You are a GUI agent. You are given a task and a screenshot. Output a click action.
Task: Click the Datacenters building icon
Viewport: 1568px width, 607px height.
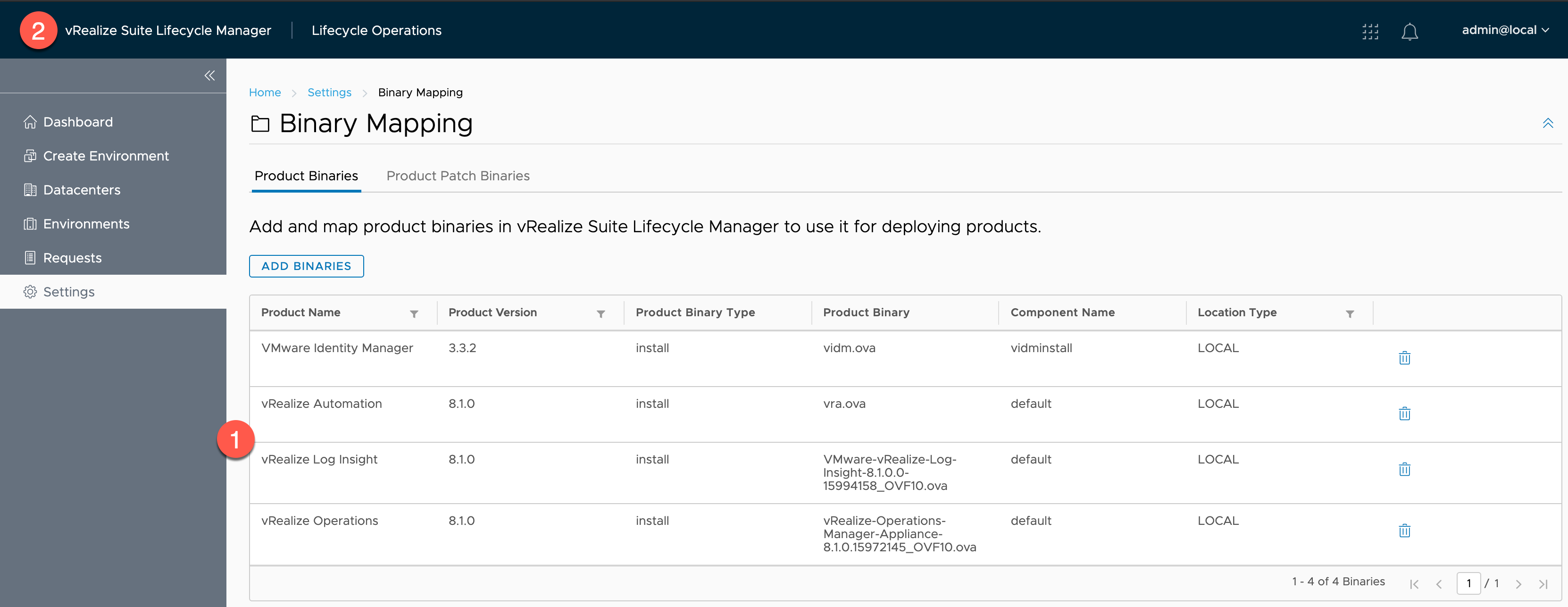[x=30, y=190]
